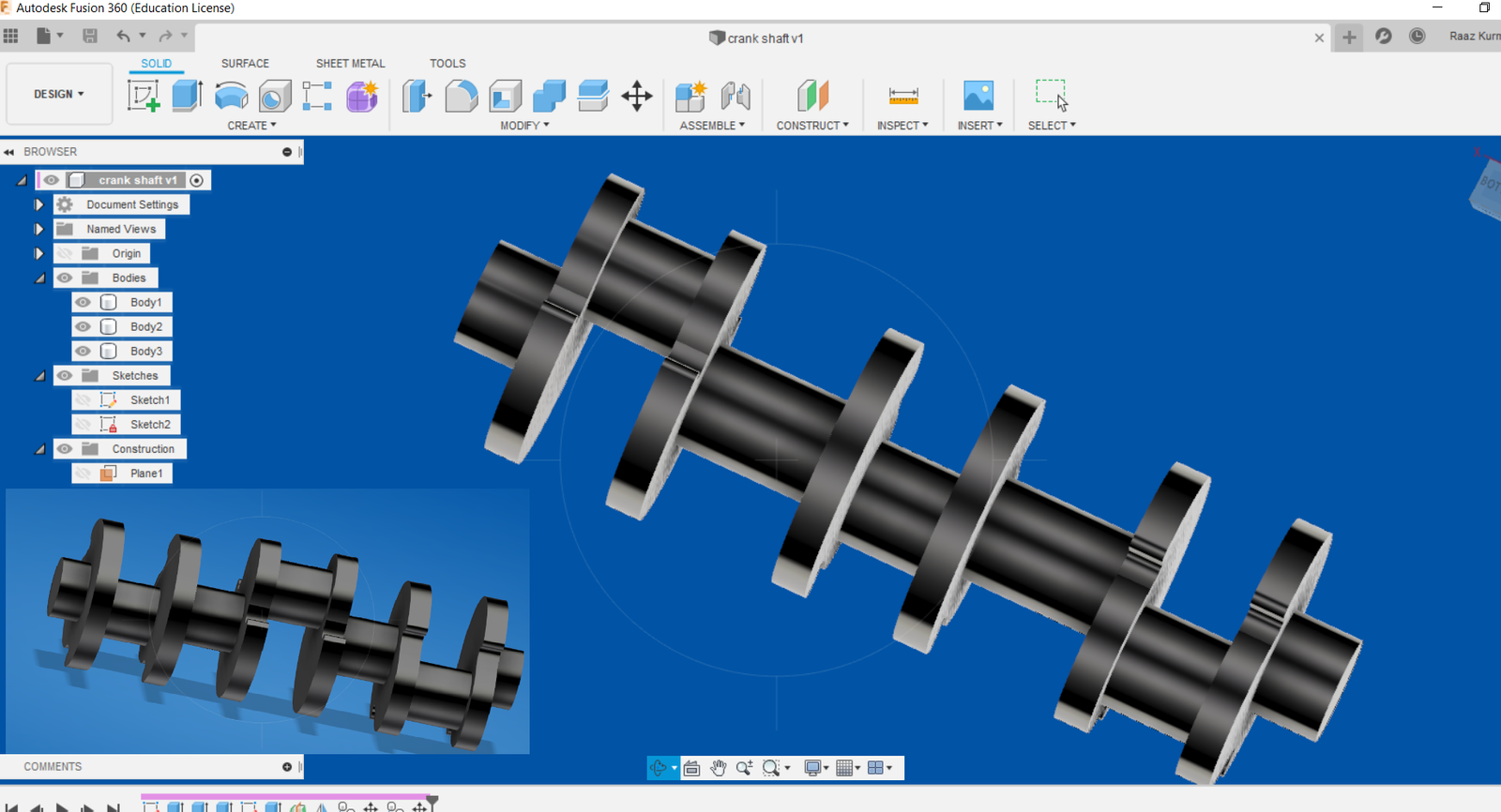Screen dimensions: 1501x812
Task: Open the CREATE dropdown menu
Action: pos(251,126)
